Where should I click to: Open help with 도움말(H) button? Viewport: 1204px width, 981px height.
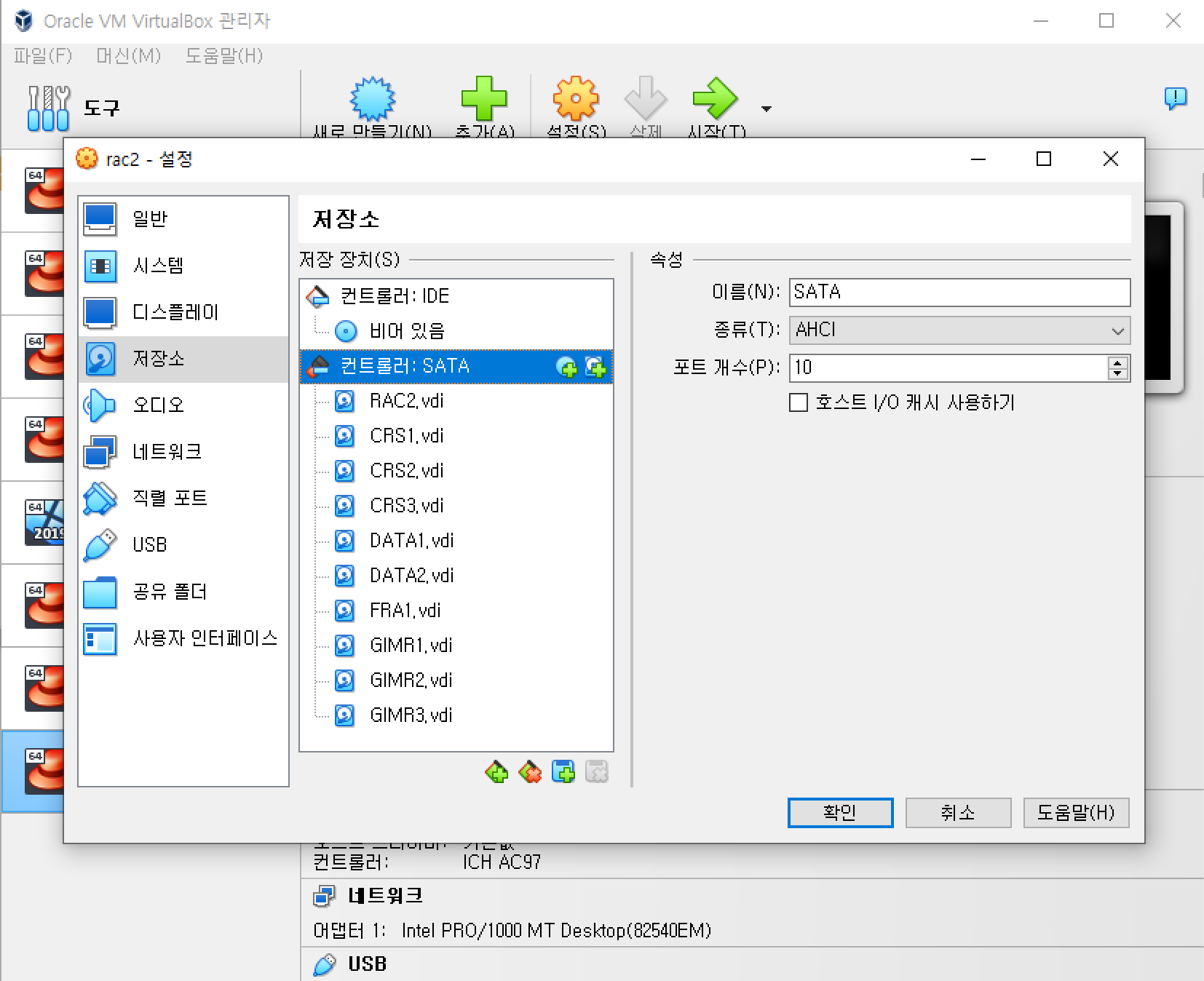coord(1076,813)
